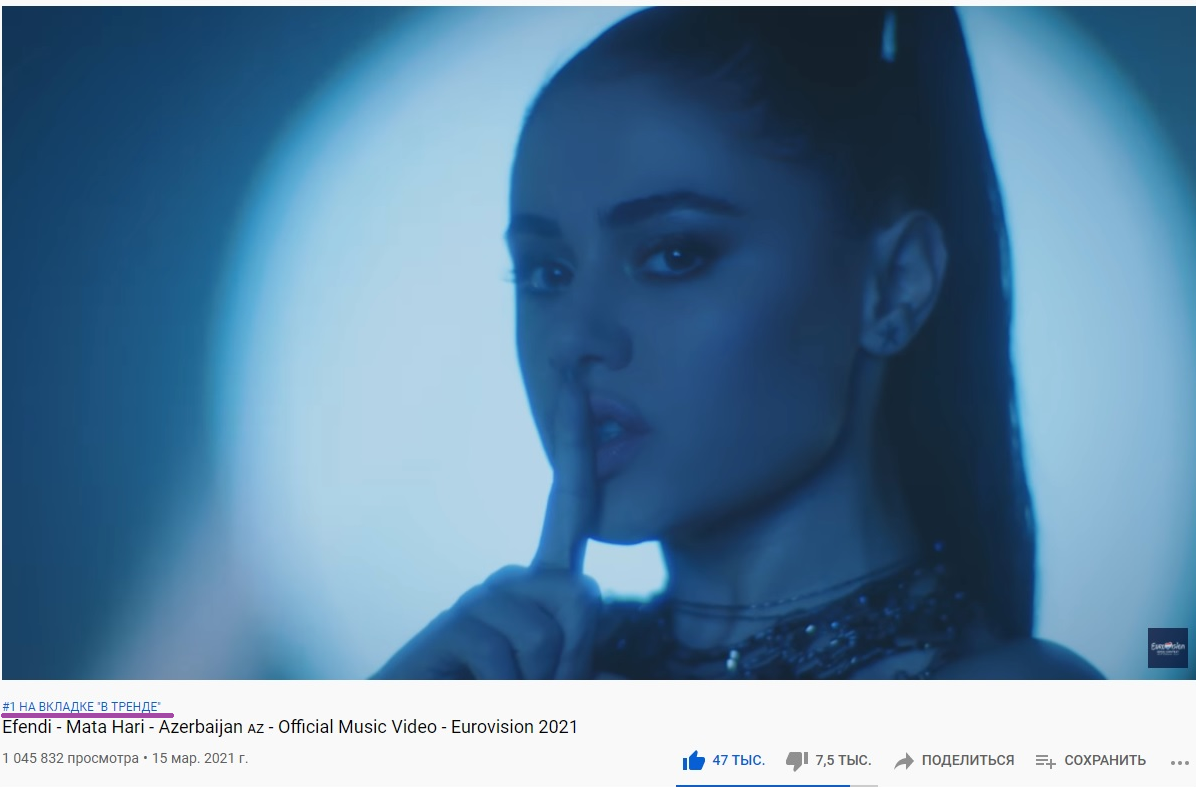
Task: Click the video frame to toggle playback
Action: [598, 342]
